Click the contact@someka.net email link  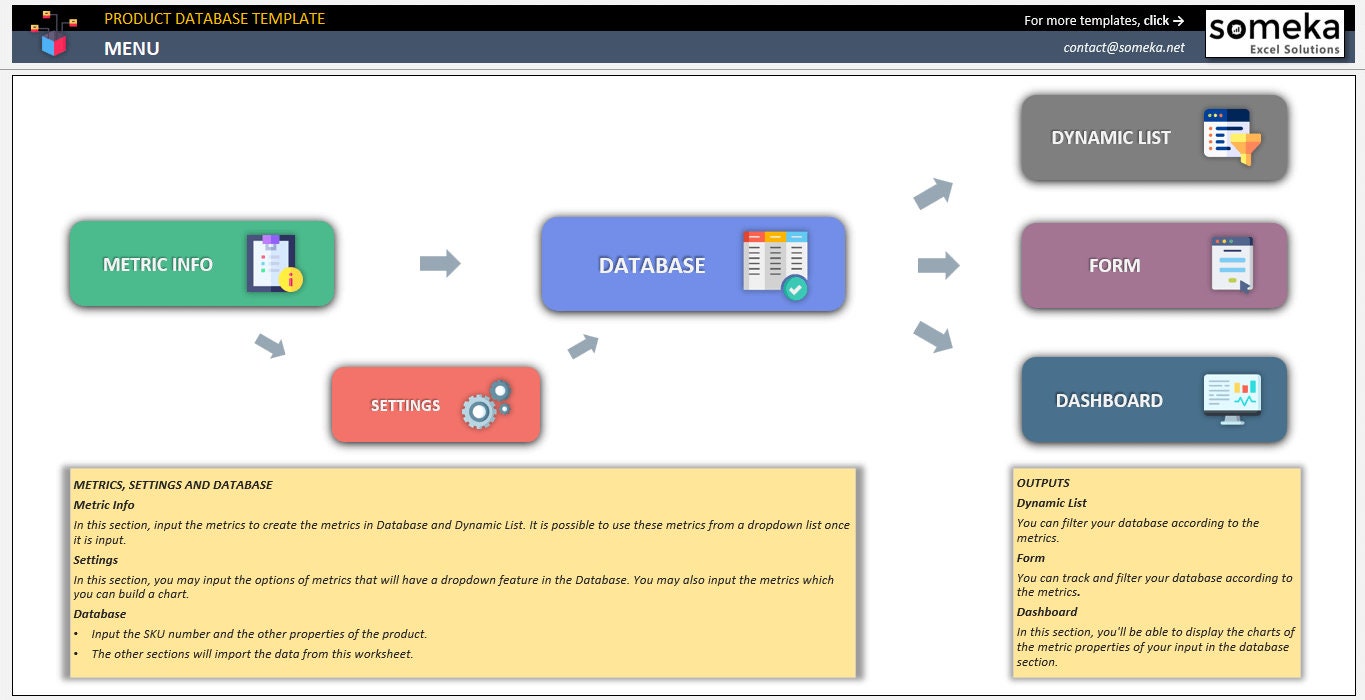(x=1124, y=46)
